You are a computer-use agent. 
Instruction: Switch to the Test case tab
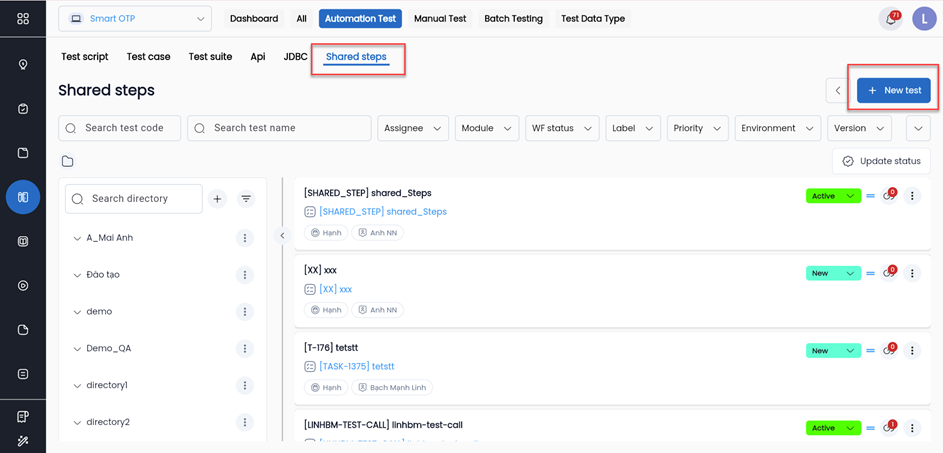pyautogui.click(x=148, y=57)
